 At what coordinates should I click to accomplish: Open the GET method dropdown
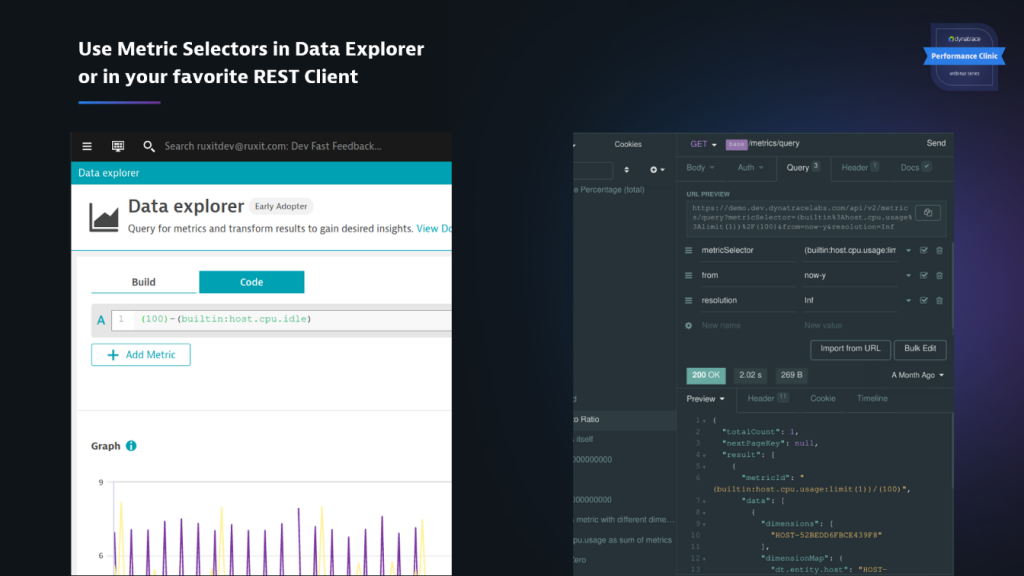click(703, 144)
